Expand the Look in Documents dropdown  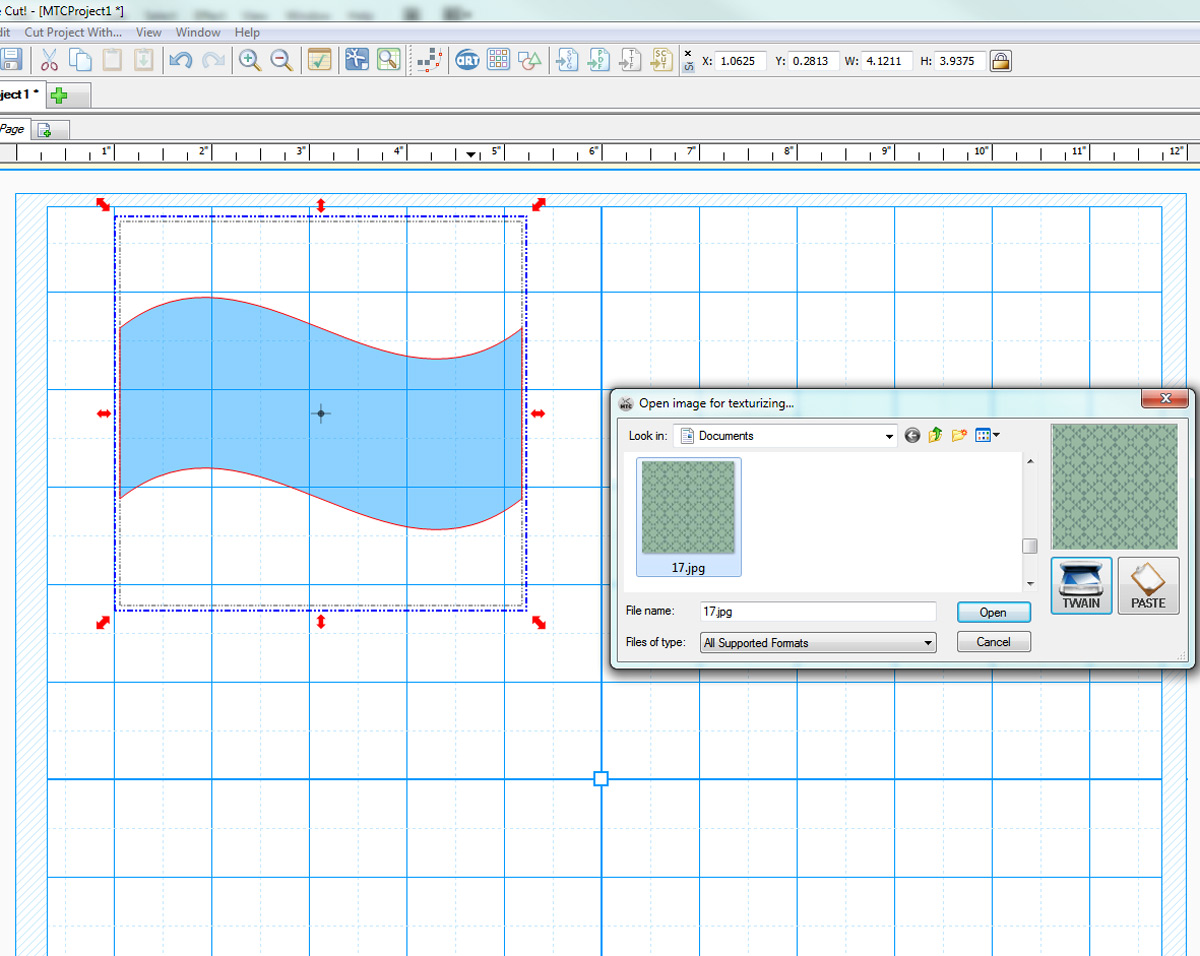tap(889, 436)
